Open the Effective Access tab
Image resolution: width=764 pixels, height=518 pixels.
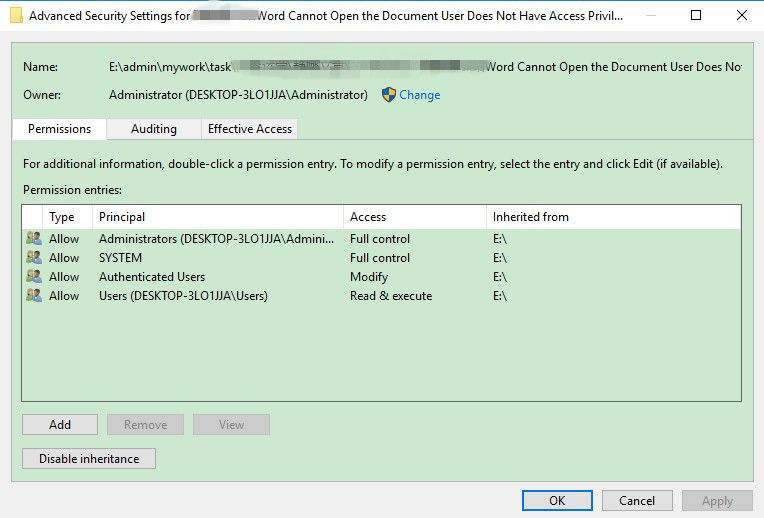coord(249,129)
